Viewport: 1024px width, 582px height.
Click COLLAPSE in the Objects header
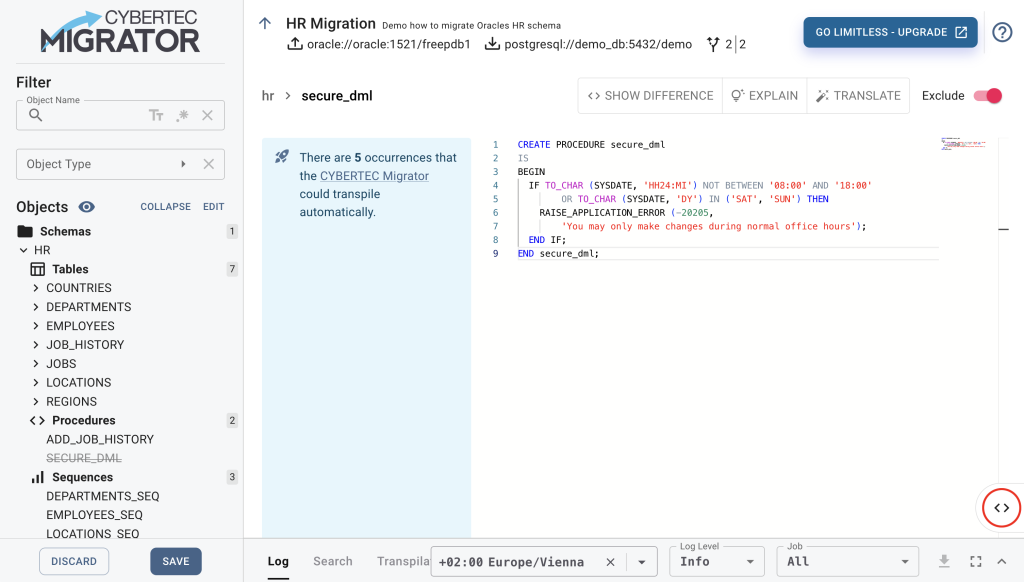(166, 206)
